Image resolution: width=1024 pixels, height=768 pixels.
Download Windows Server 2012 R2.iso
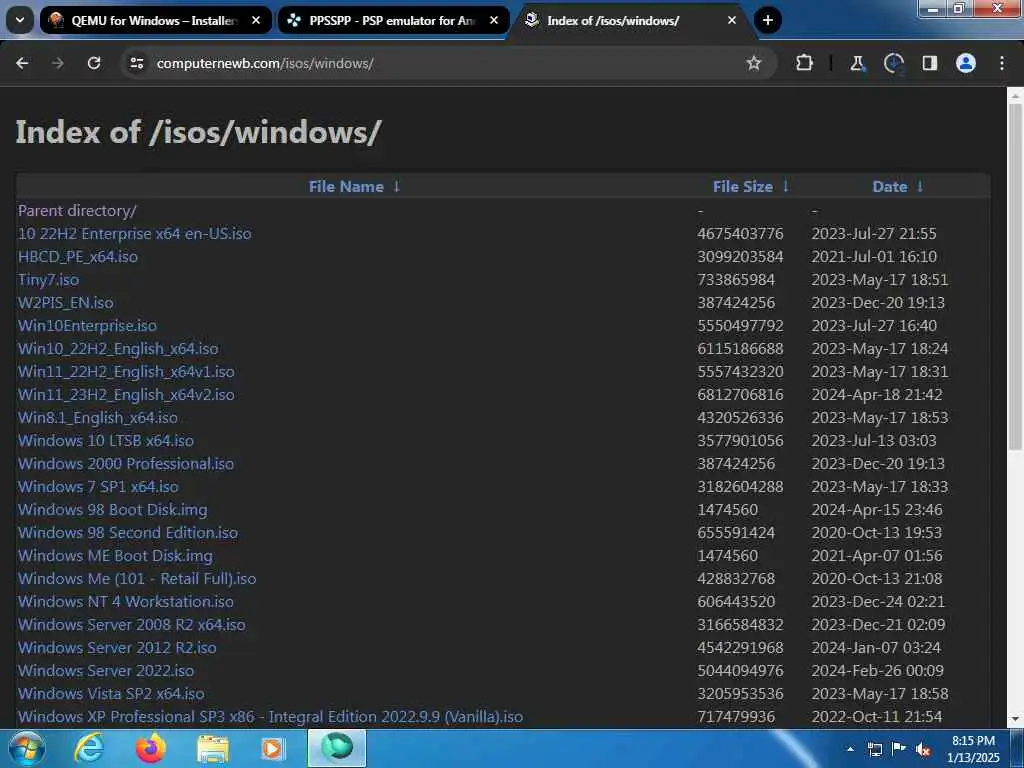tap(117, 648)
